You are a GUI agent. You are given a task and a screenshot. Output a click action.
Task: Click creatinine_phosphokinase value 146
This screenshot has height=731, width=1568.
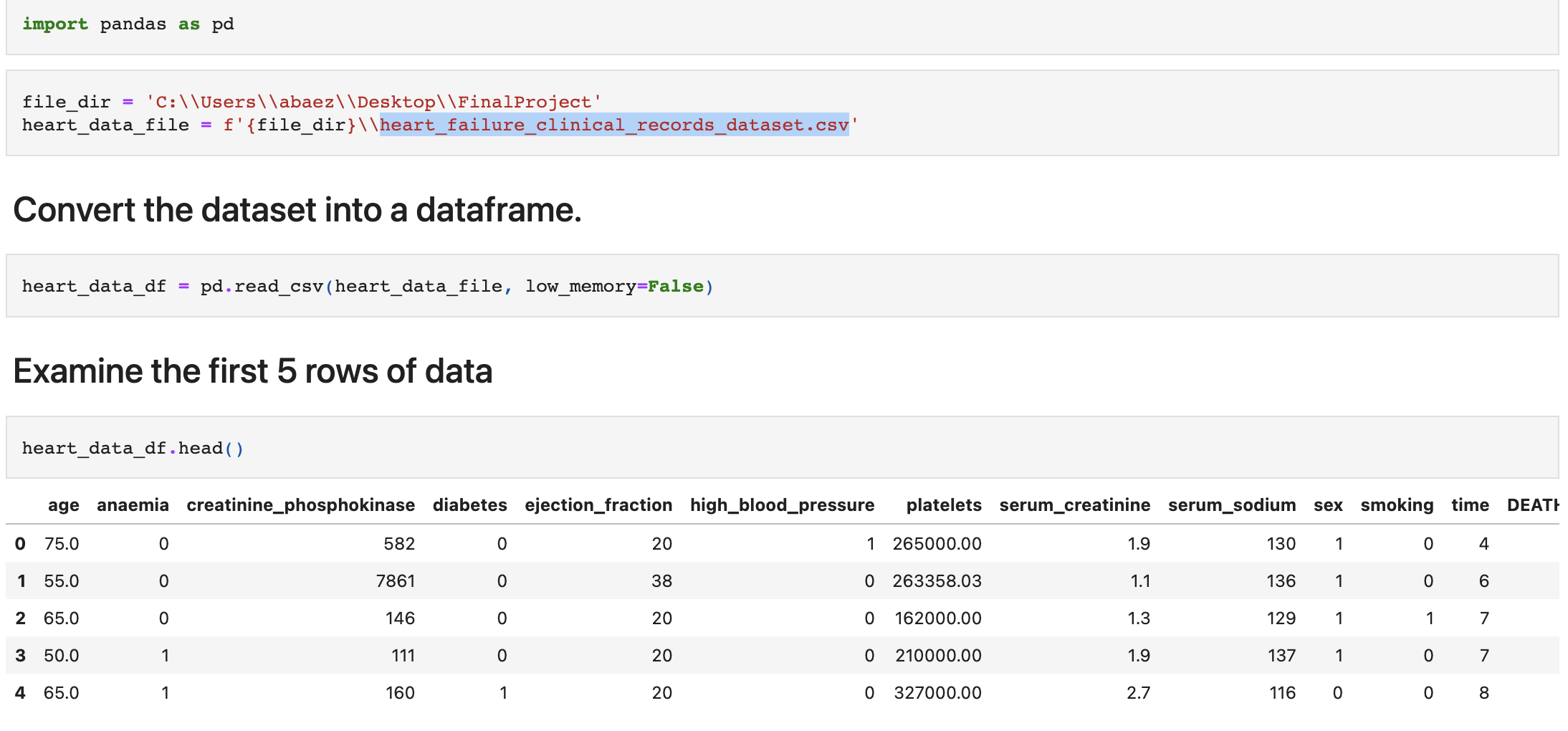click(x=400, y=618)
